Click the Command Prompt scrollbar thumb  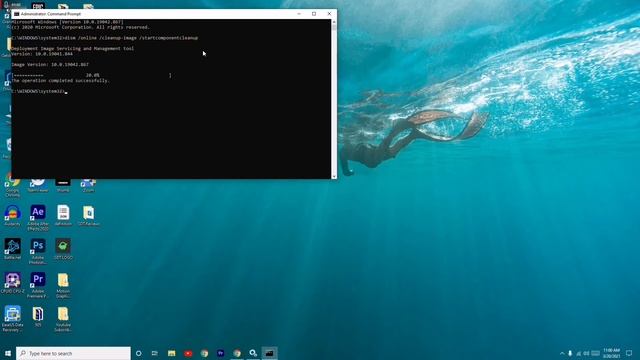[334, 27]
